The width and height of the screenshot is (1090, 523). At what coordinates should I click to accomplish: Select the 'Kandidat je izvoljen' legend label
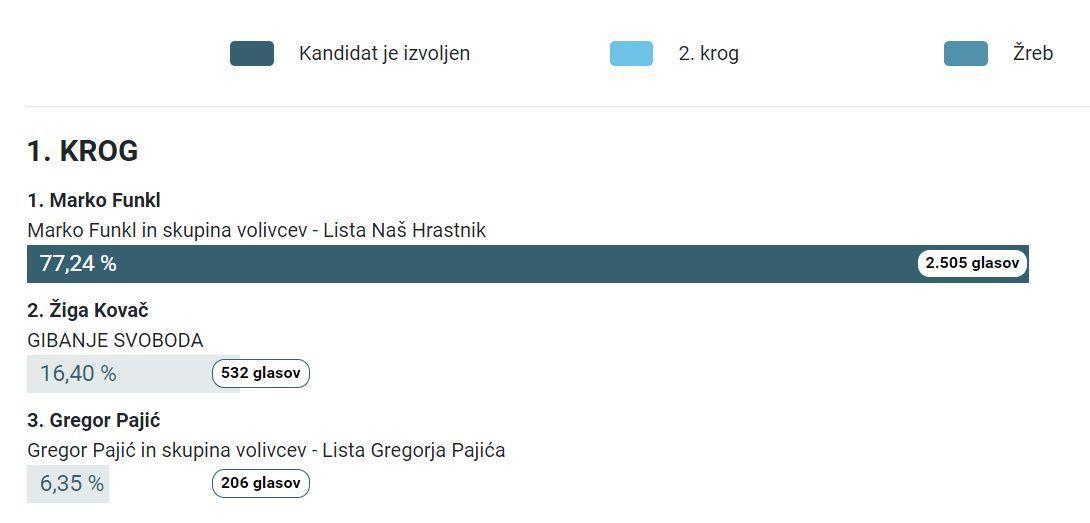point(384,54)
